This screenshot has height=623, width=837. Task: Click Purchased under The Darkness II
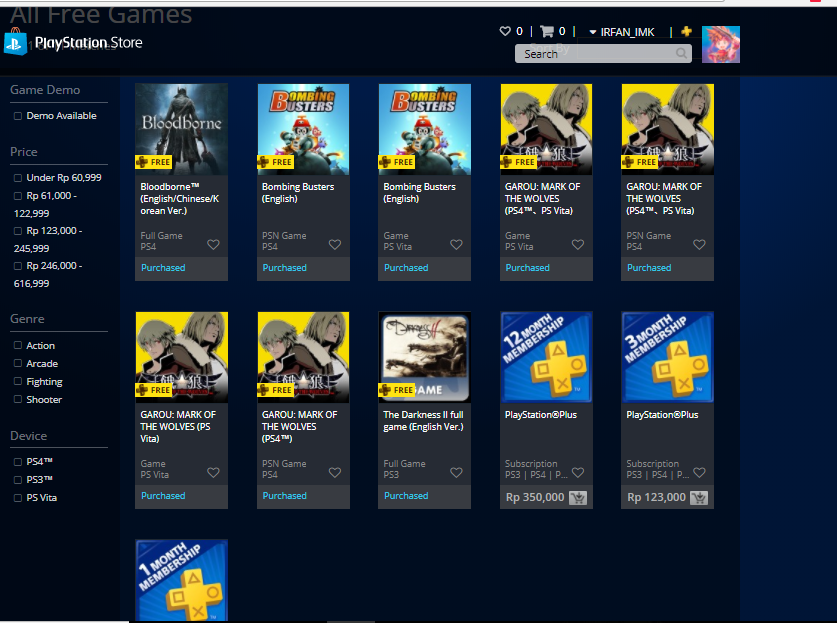tap(406, 495)
